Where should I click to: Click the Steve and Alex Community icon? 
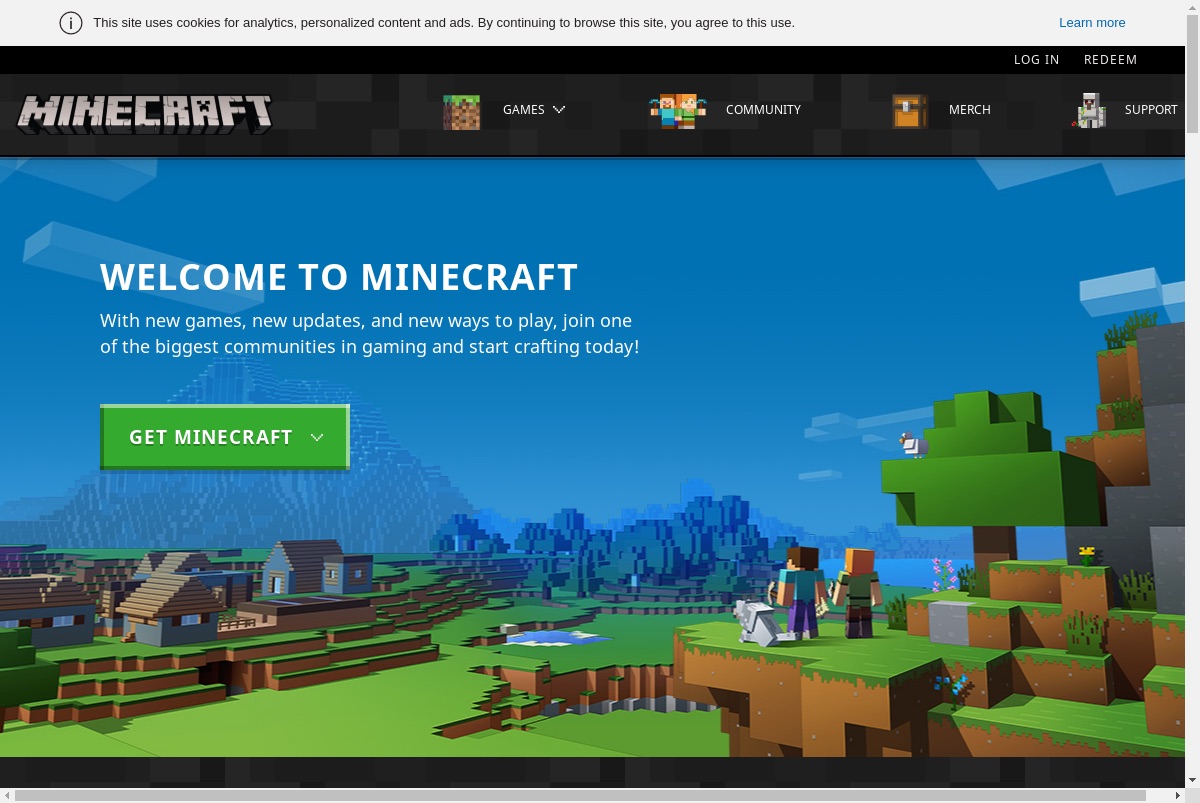[x=677, y=111]
